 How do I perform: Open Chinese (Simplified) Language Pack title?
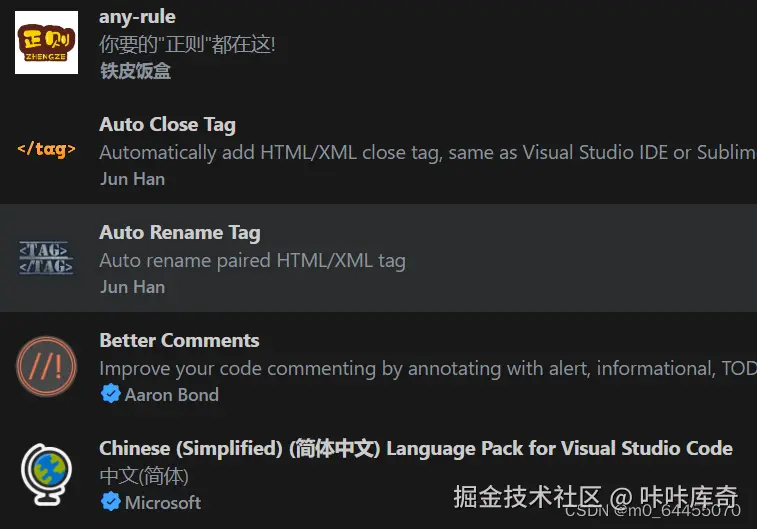click(x=415, y=448)
